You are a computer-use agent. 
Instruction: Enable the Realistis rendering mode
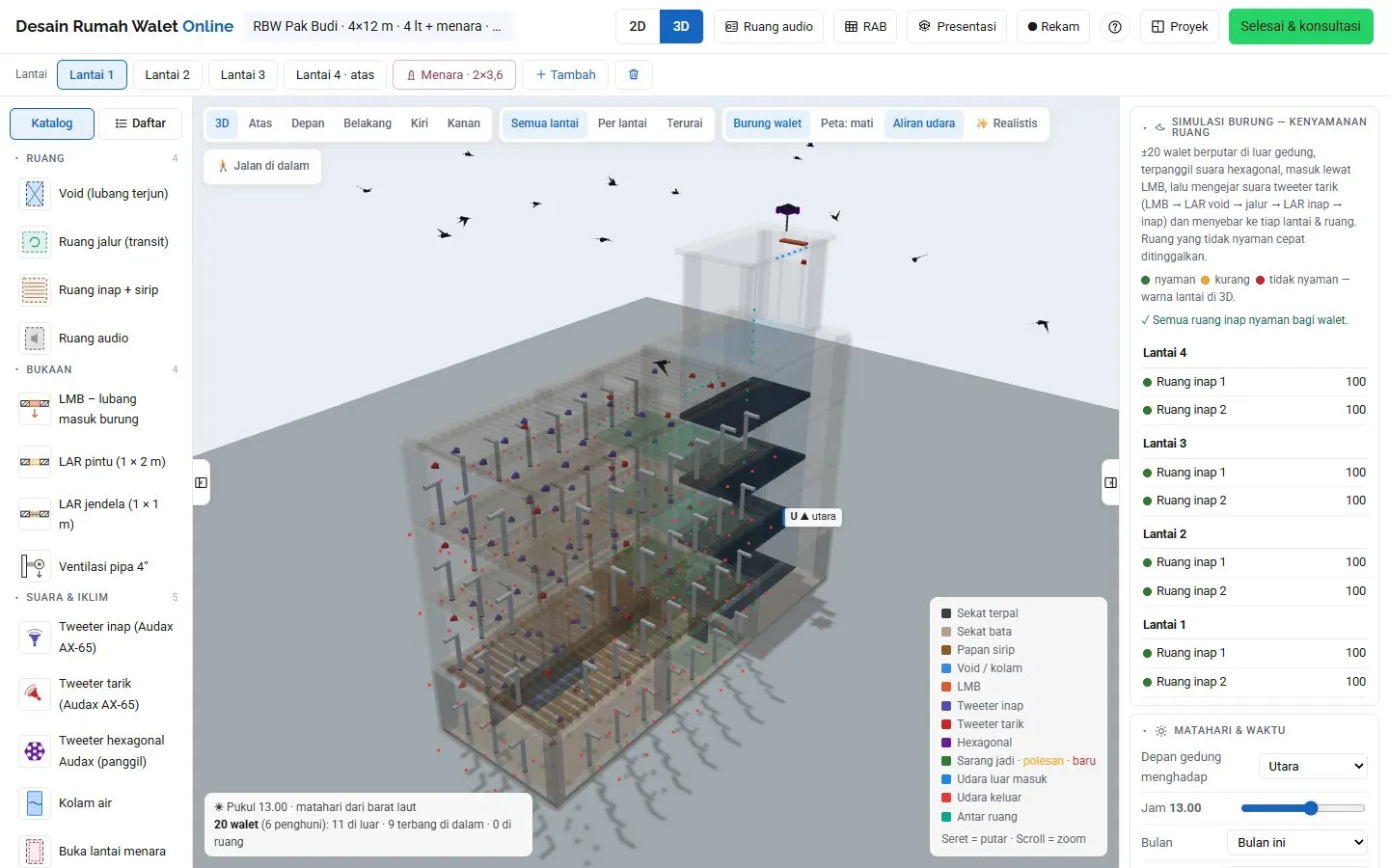coord(1007,123)
